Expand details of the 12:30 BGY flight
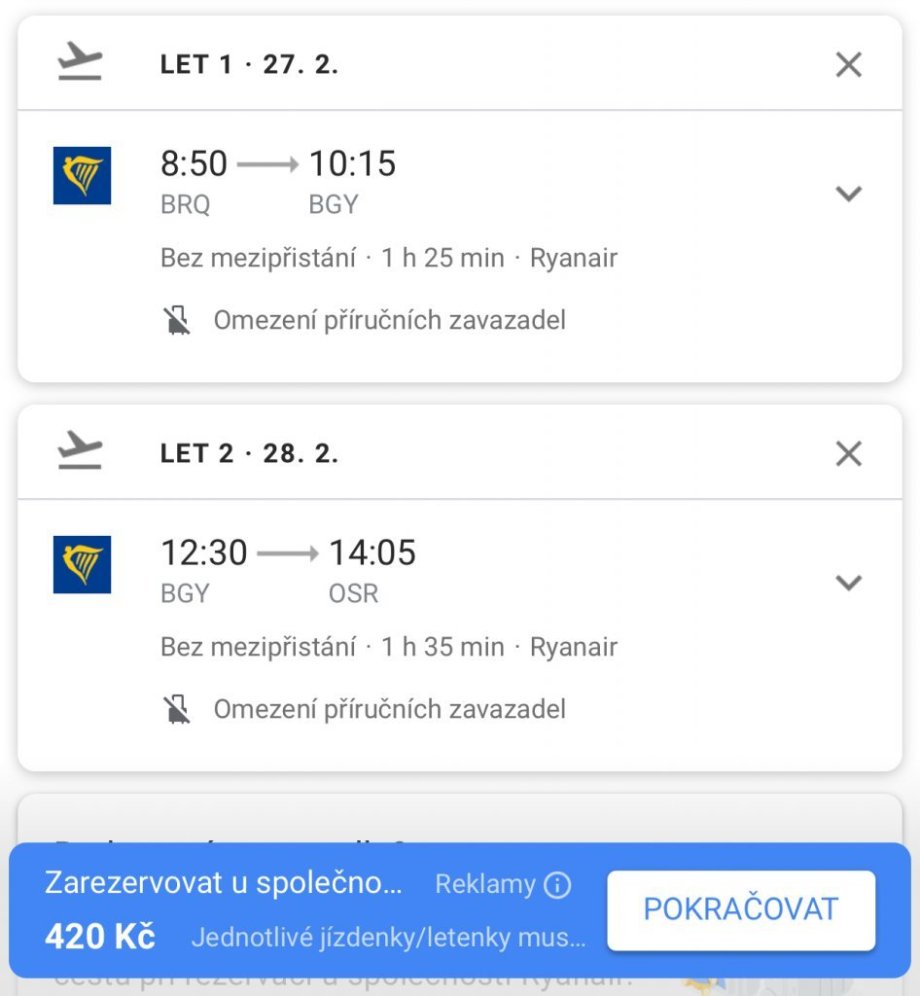Image resolution: width=920 pixels, height=996 pixels. coord(848,583)
